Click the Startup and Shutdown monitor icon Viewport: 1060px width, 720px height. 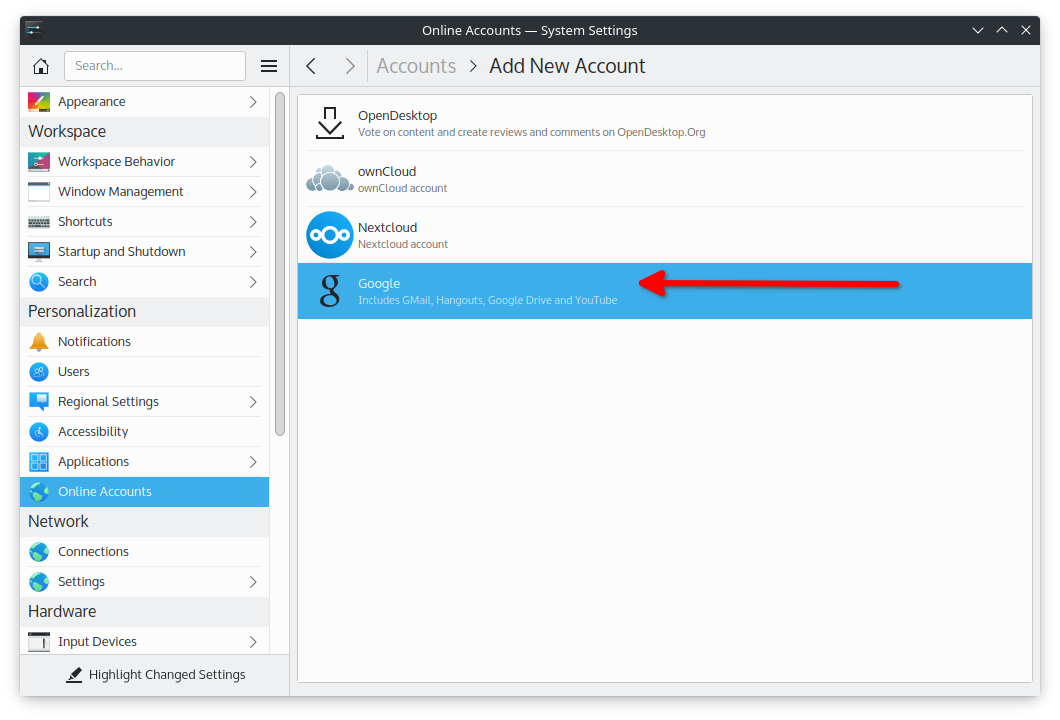tap(39, 251)
